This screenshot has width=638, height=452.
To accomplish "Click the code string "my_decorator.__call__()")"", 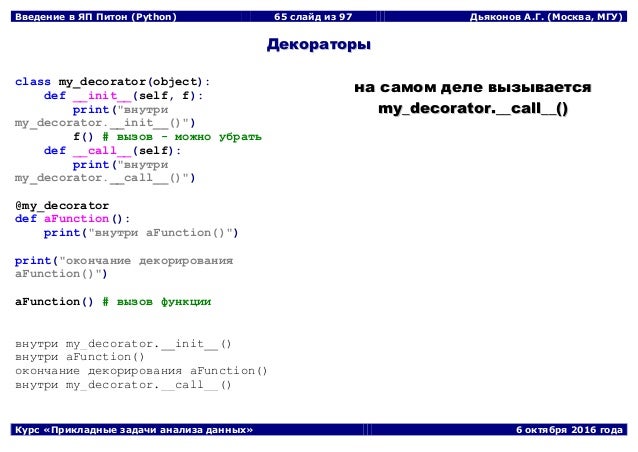I will tap(105, 178).
